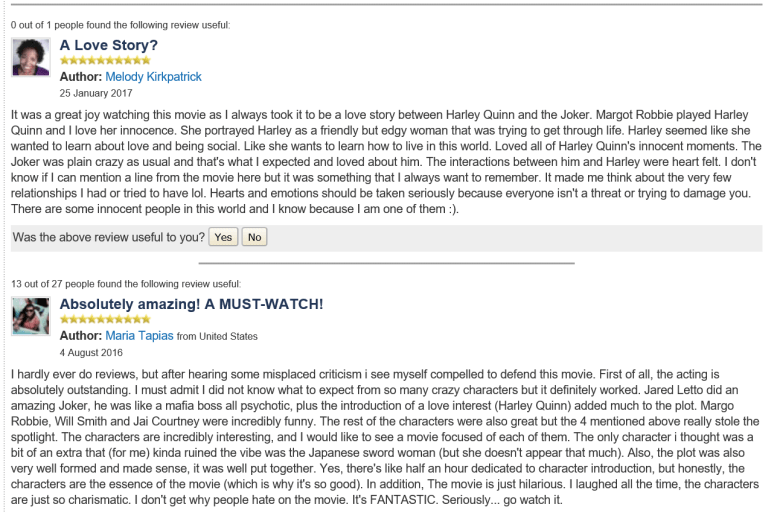This screenshot has width=780, height=513.
Task: Click Melody Kirkpatrick's avatar photo
Action: click(30, 58)
